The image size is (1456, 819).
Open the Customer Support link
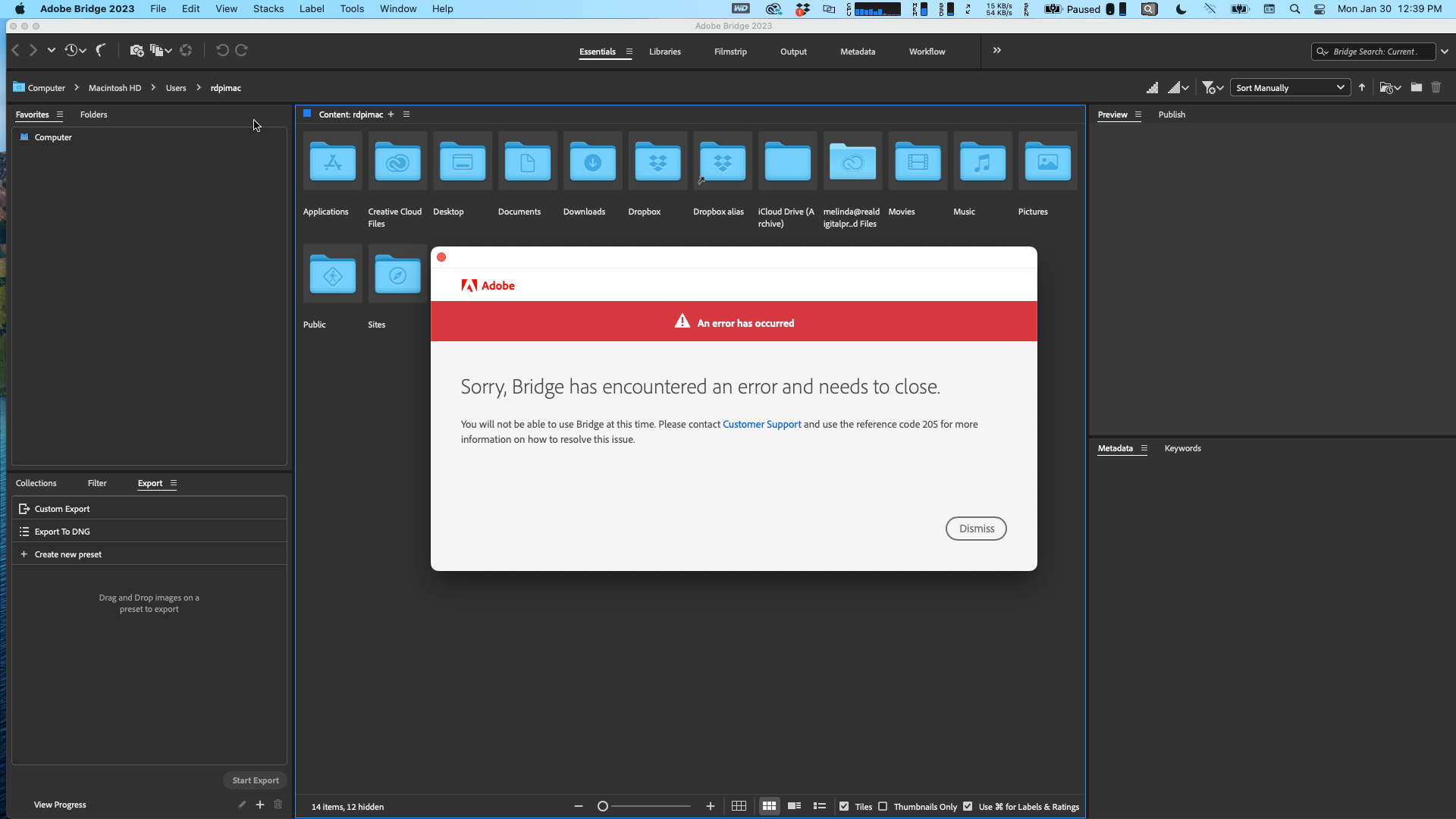point(761,424)
